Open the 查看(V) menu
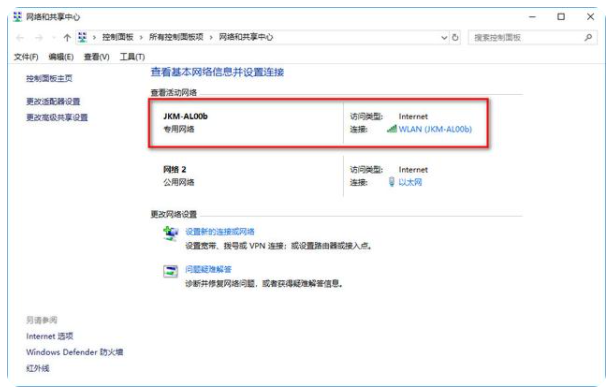Screen dimensions: 608x389 [97, 57]
